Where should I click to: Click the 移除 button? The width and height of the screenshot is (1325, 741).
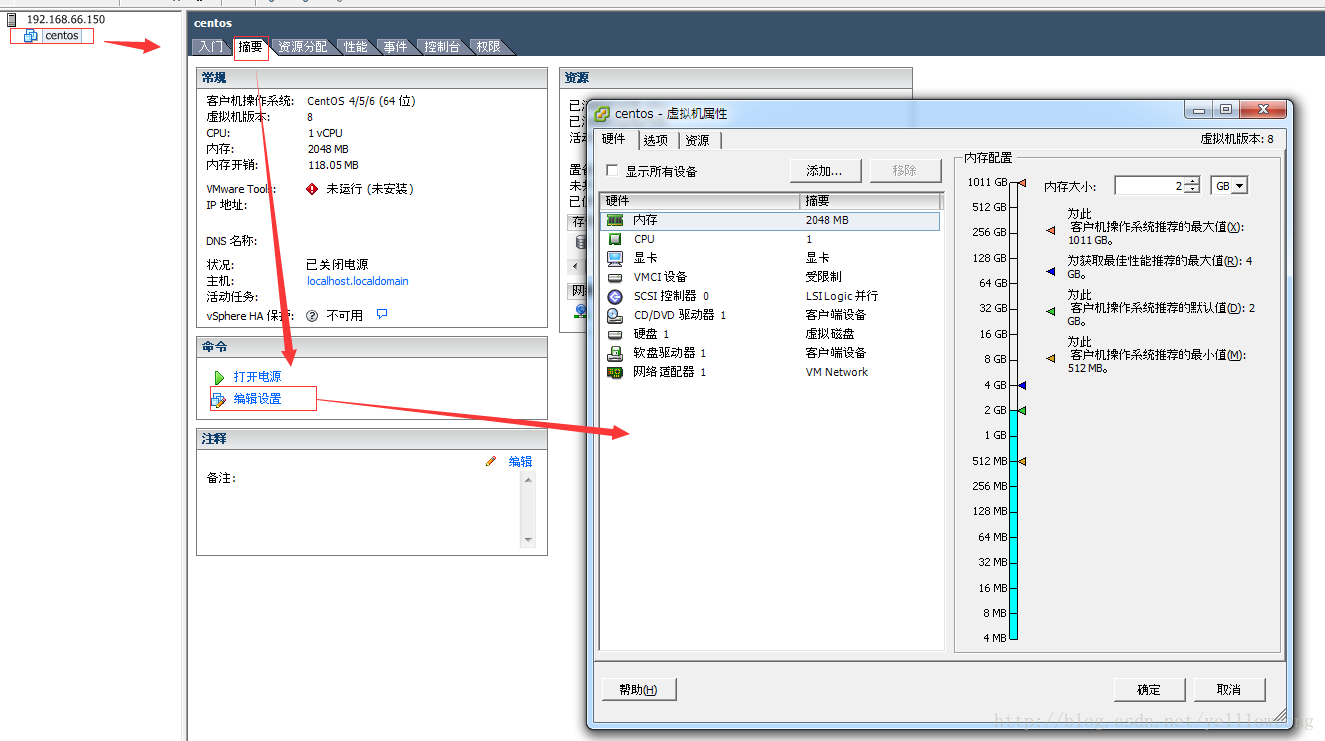point(905,171)
